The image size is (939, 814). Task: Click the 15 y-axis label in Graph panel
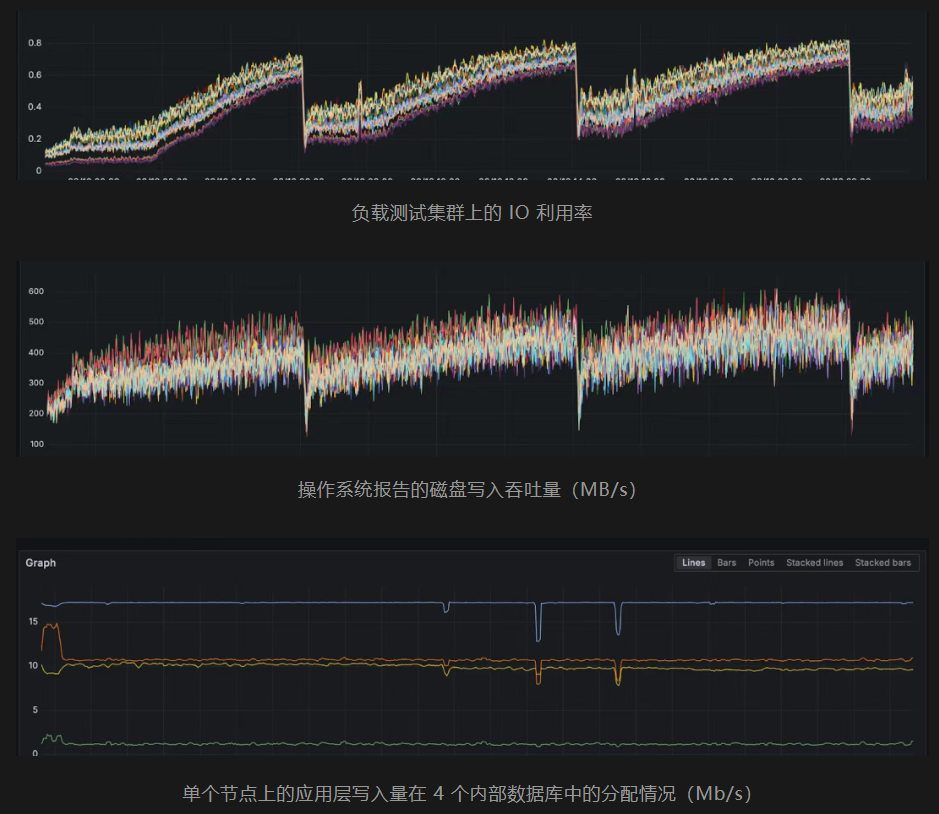click(33, 622)
